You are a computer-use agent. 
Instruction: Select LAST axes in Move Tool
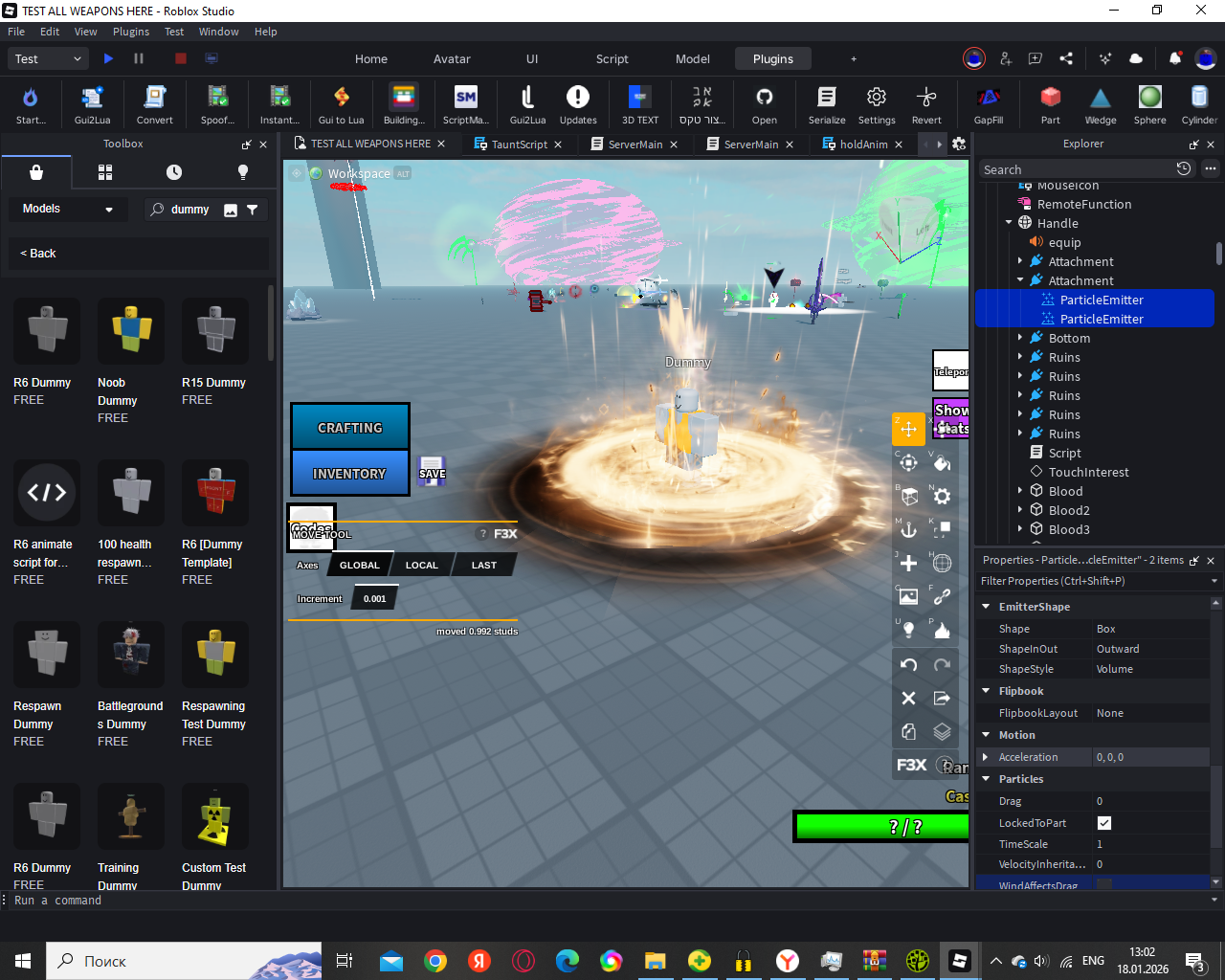pyautogui.click(x=483, y=565)
